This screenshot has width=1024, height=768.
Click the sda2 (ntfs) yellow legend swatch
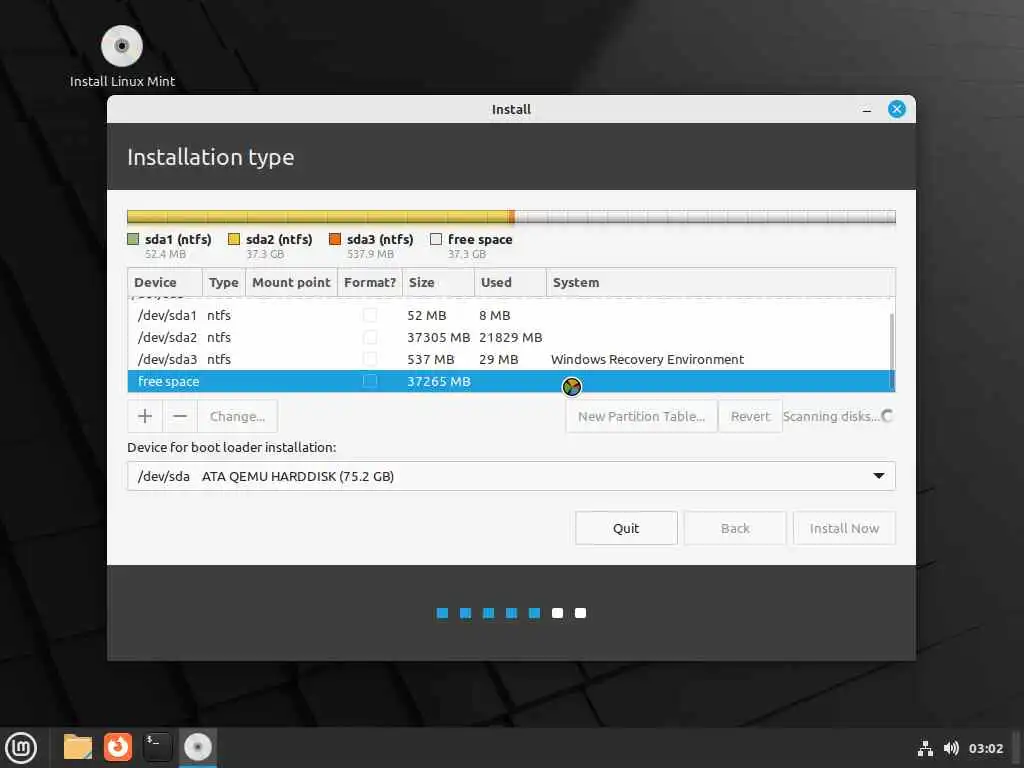pyautogui.click(x=234, y=239)
